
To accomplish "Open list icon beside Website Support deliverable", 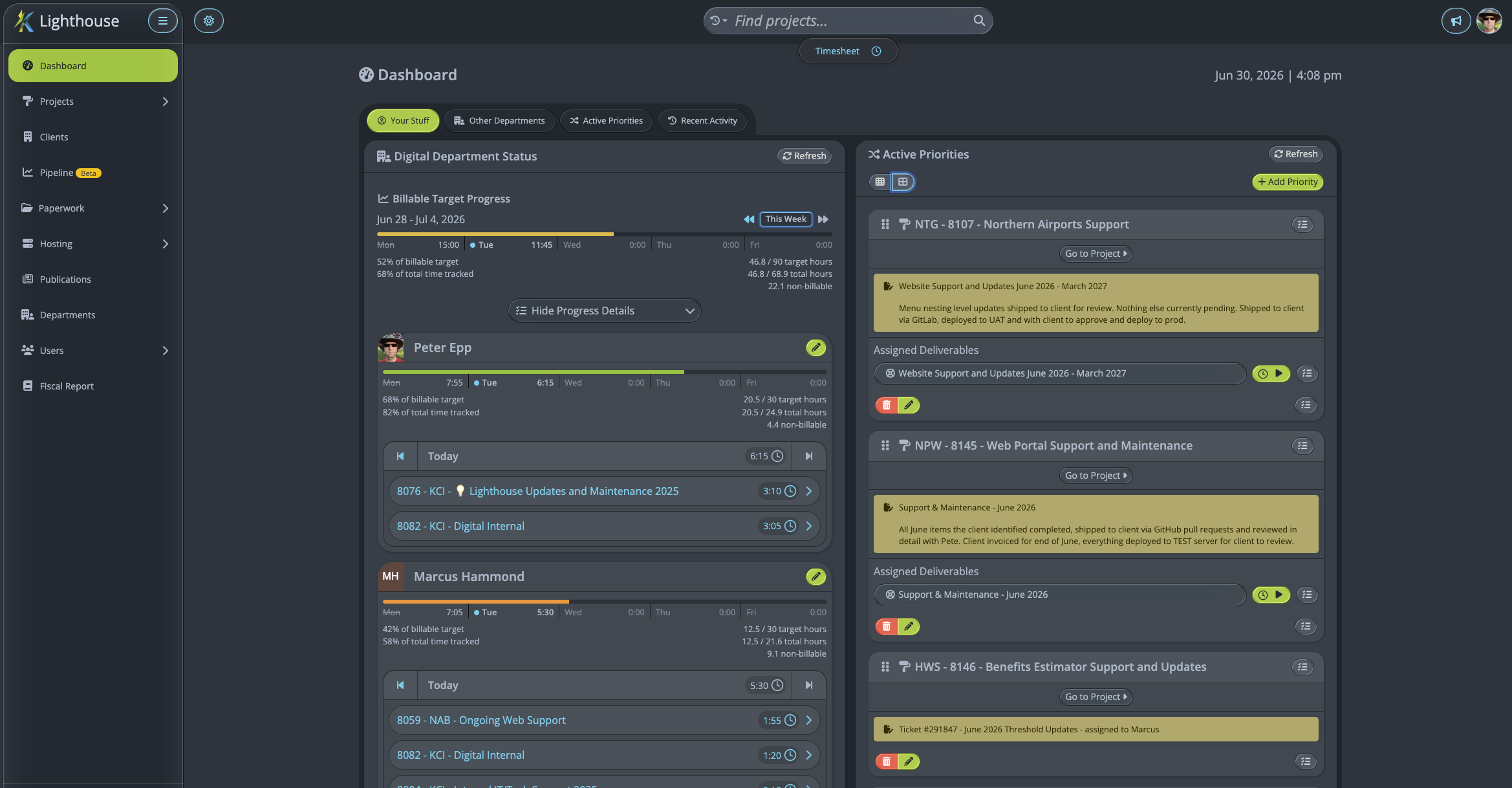I will 1307,373.
